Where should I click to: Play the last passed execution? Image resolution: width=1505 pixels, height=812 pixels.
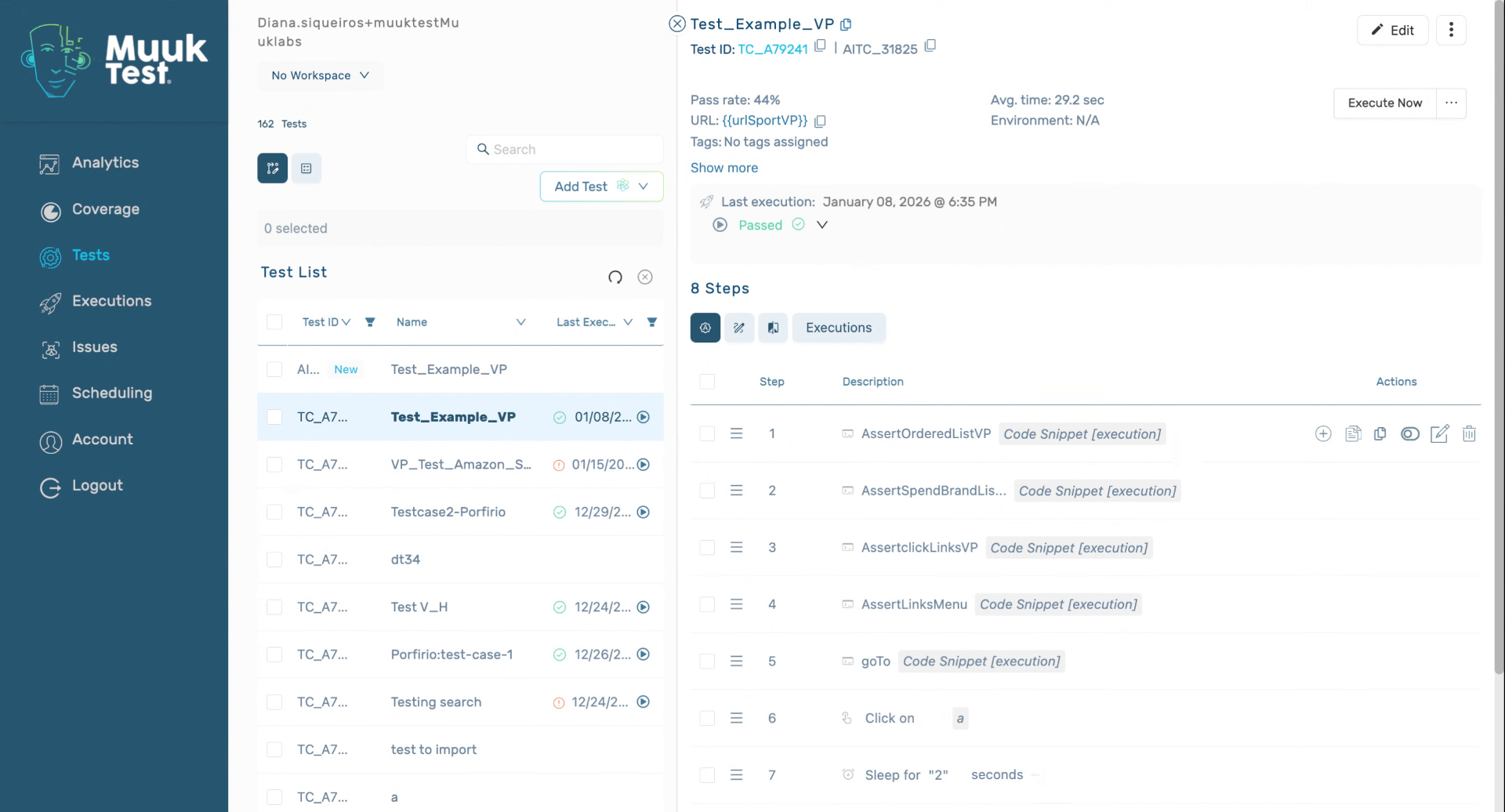[720, 225]
